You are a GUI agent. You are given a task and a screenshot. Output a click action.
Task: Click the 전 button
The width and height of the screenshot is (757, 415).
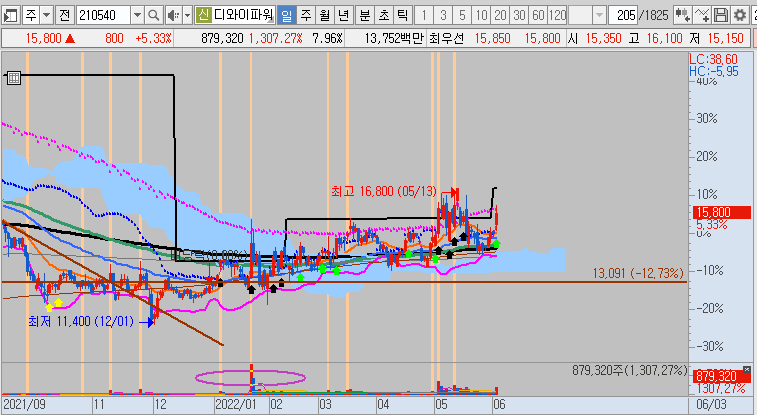point(64,15)
